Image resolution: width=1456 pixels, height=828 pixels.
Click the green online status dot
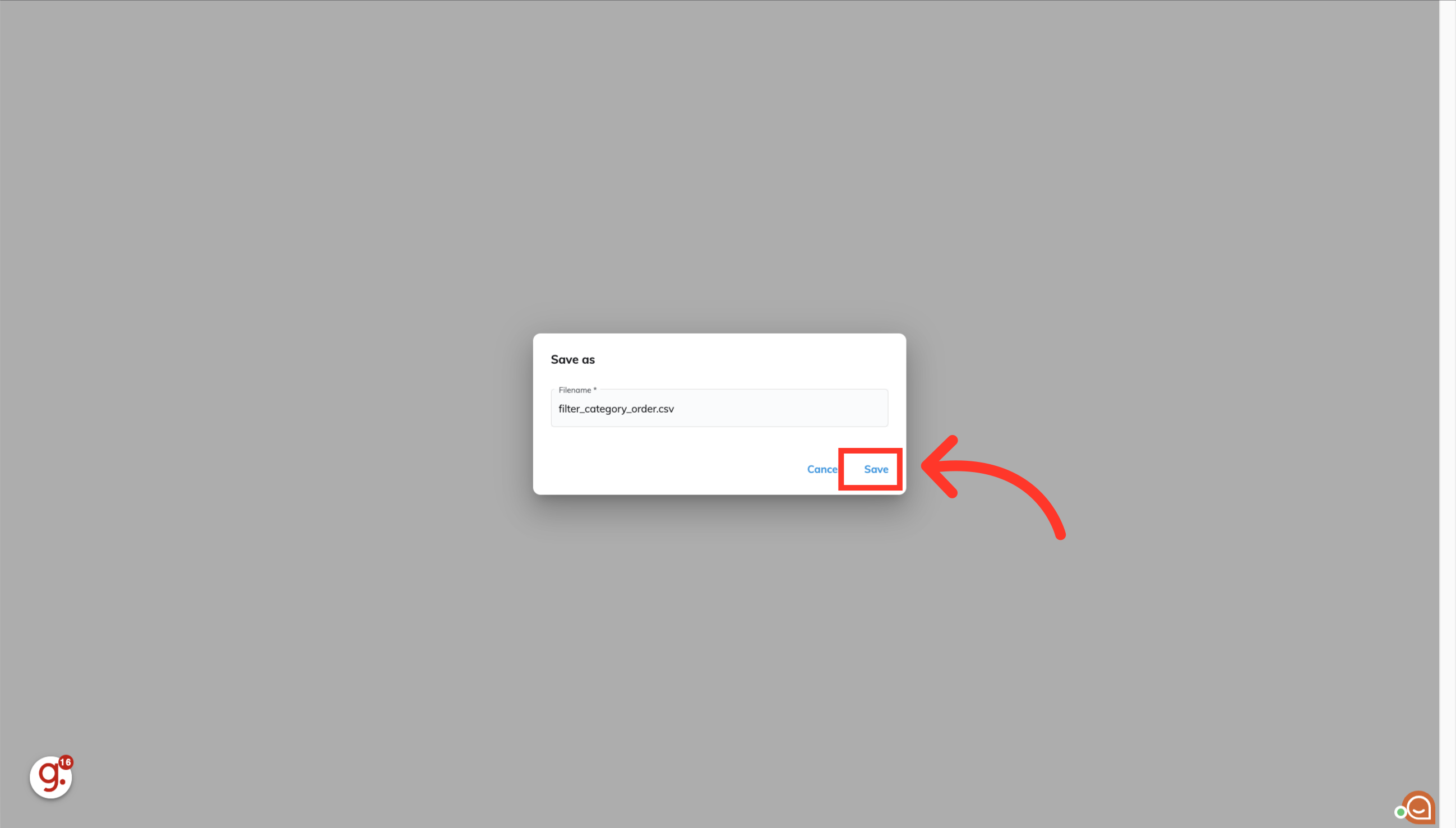point(1400,812)
